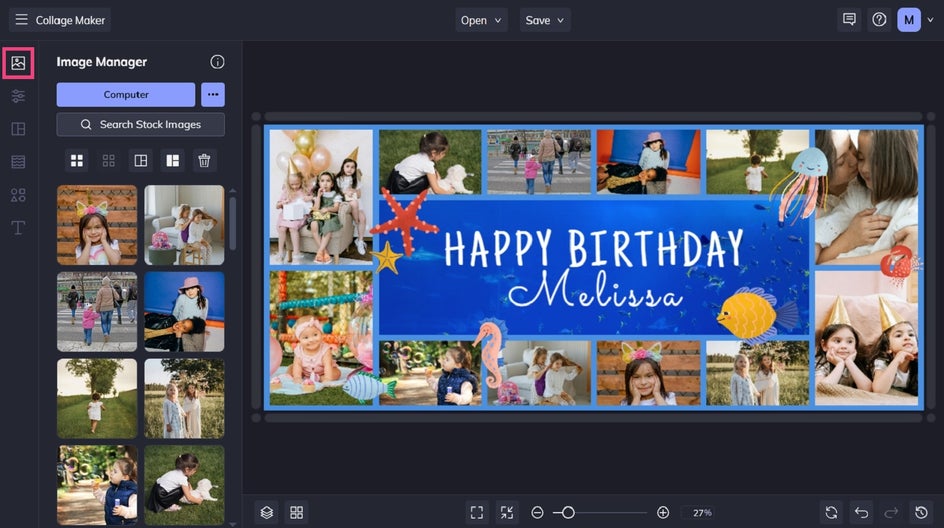Screen dimensions: 944x528
Task: Click the undo arrow icon
Action: 862,512
